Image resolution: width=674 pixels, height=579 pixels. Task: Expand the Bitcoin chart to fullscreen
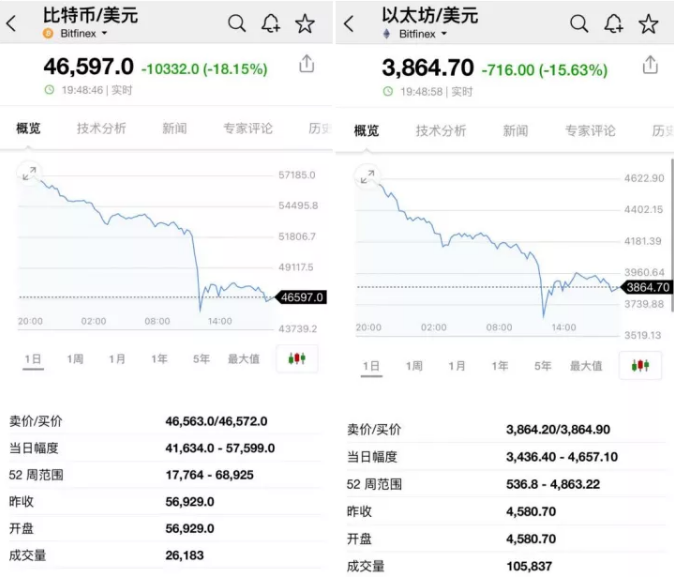tap(30, 173)
